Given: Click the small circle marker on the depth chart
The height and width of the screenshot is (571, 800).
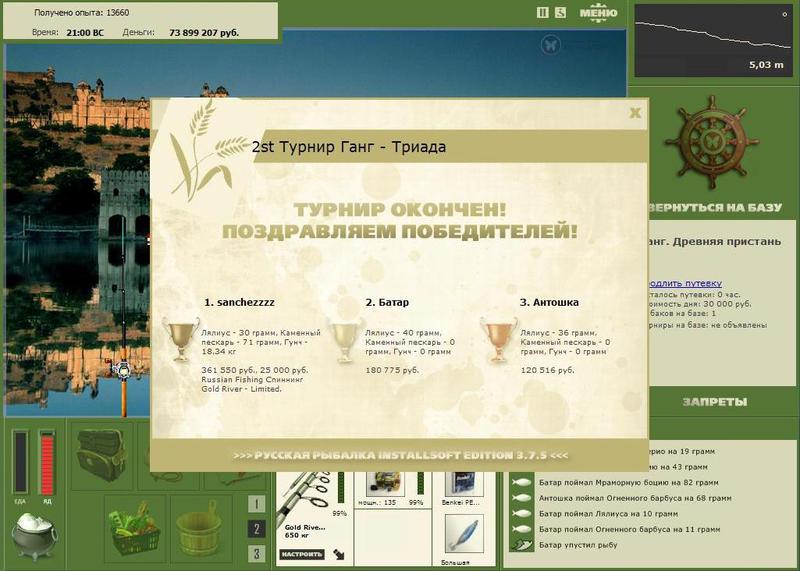Looking at the screenshot, I should (x=785, y=14).
